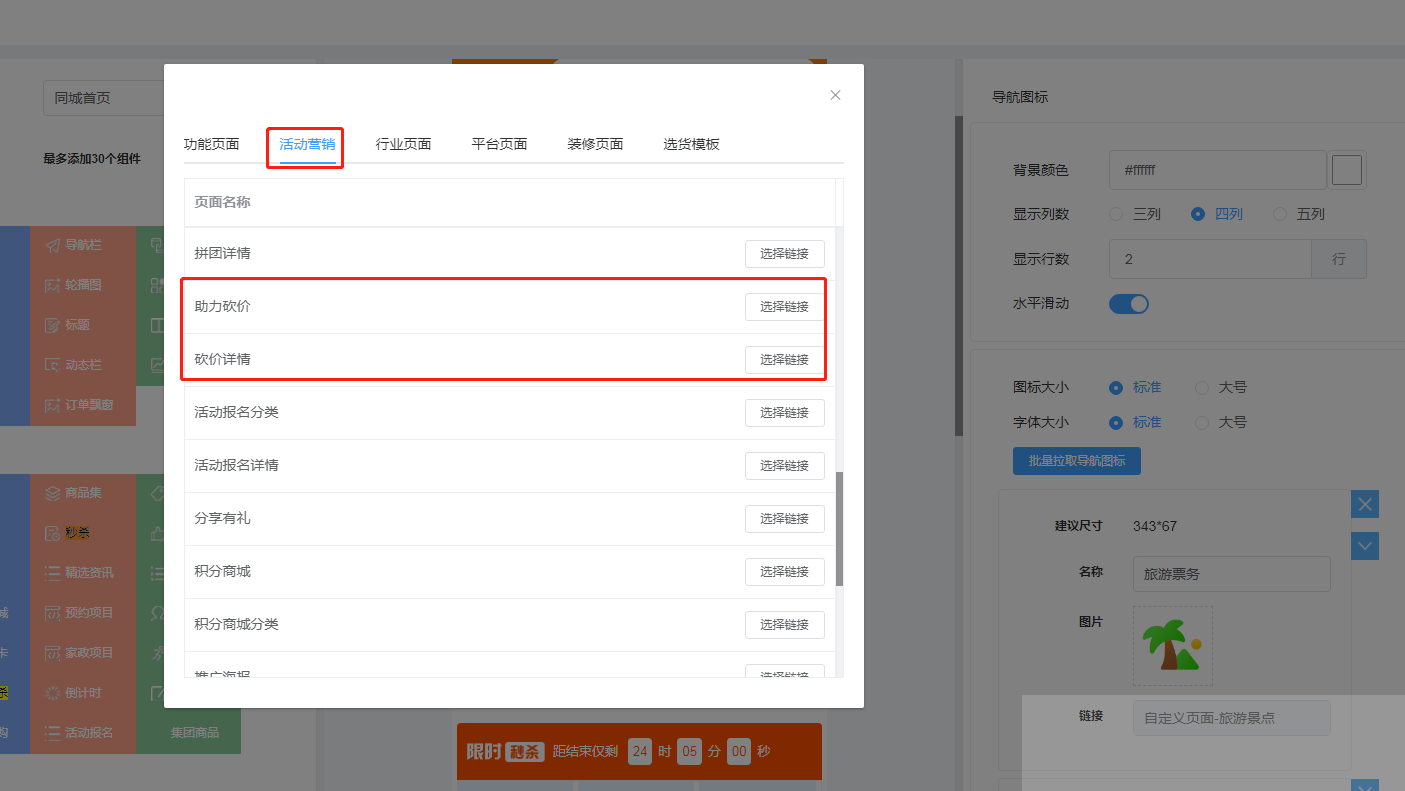Choose link for 积分商城分类
The image size is (1405, 791).
pyautogui.click(x=784, y=625)
